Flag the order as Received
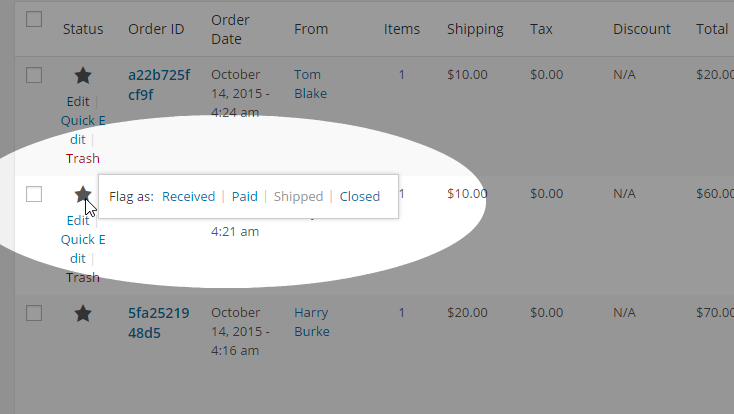 [x=188, y=196]
